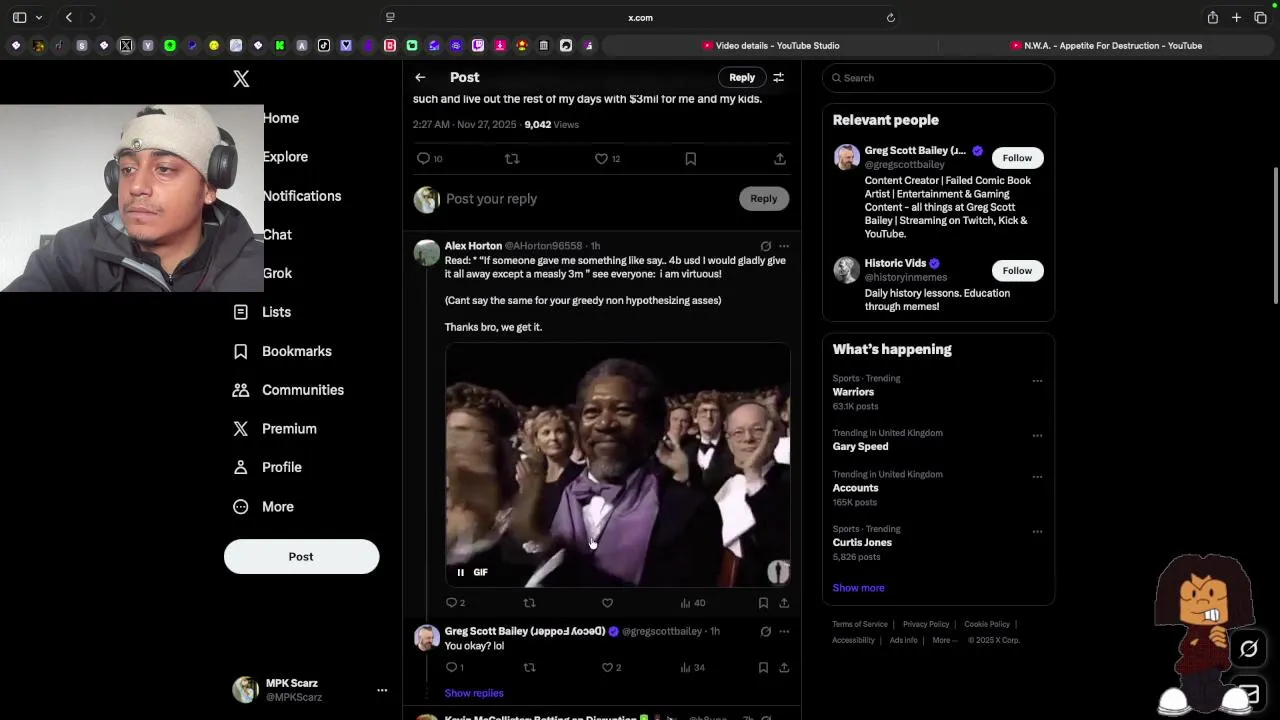Image resolution: width=1280 pixels, height=720 pixels.
Task: Open more options on Alex Horton reply
Action: click(784, 246)
